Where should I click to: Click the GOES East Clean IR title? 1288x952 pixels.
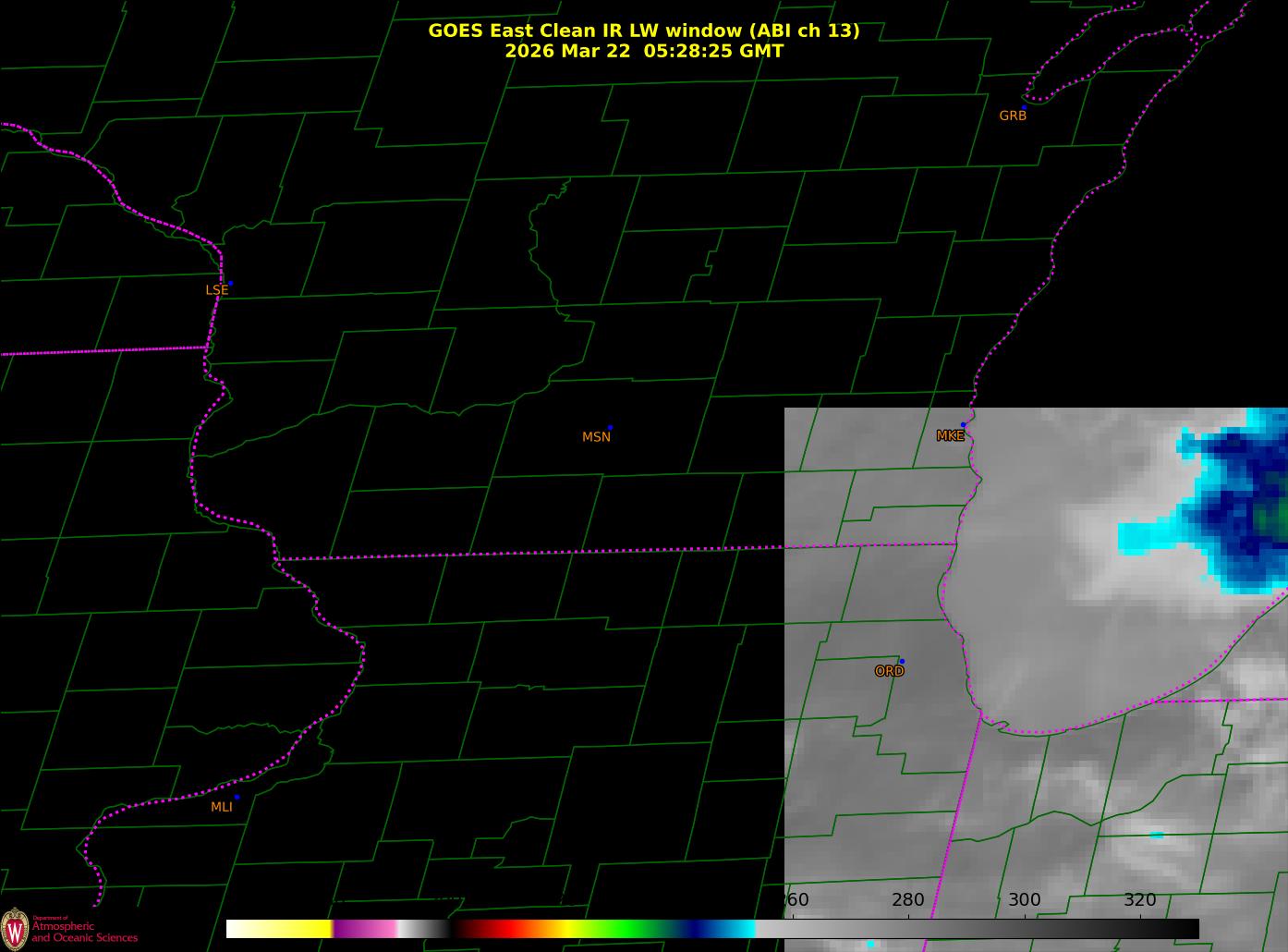coord(644,31)
